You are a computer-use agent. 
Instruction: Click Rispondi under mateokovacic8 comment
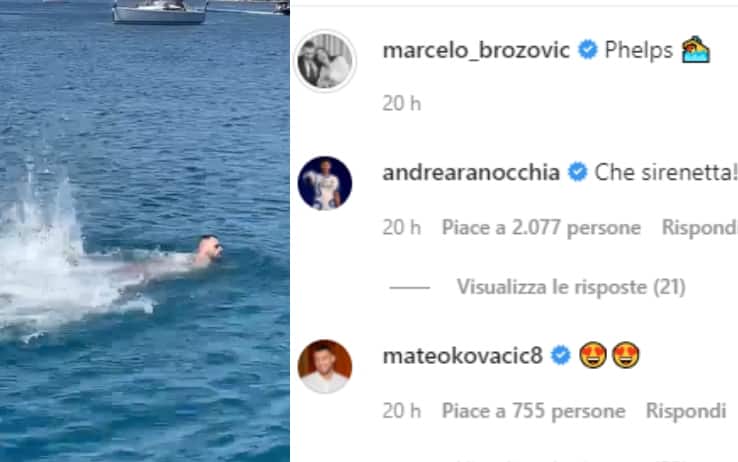click(686, 411)
